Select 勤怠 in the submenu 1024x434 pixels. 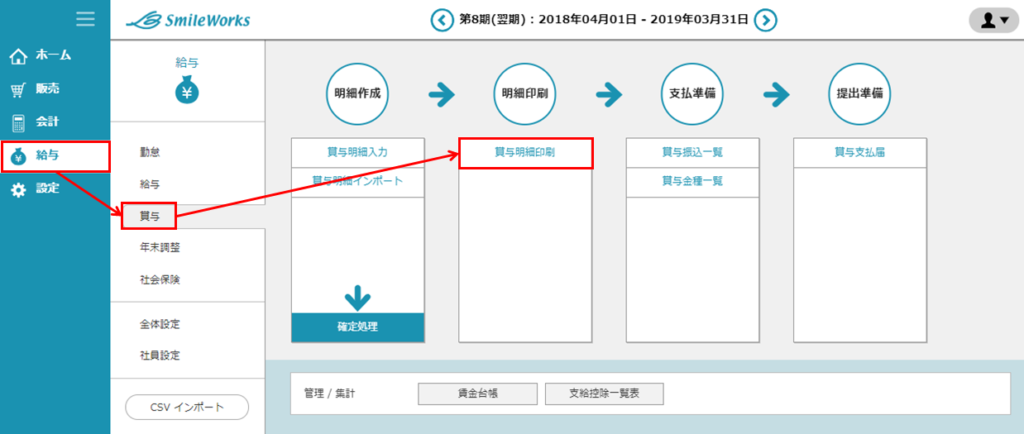pyautogui.click(x=150, y=152)
